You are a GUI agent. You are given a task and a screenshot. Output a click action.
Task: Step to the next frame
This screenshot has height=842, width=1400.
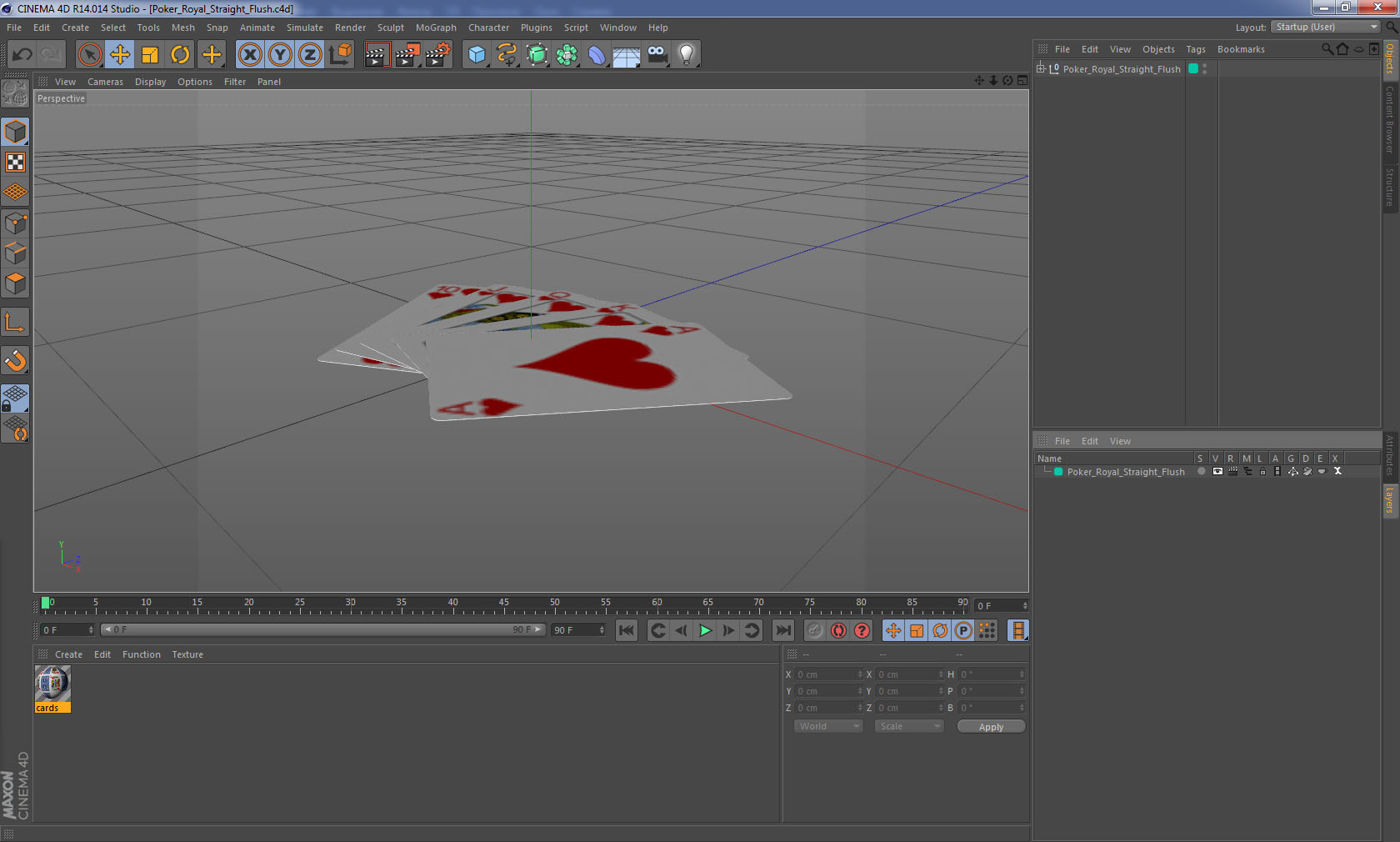[728, 630]
